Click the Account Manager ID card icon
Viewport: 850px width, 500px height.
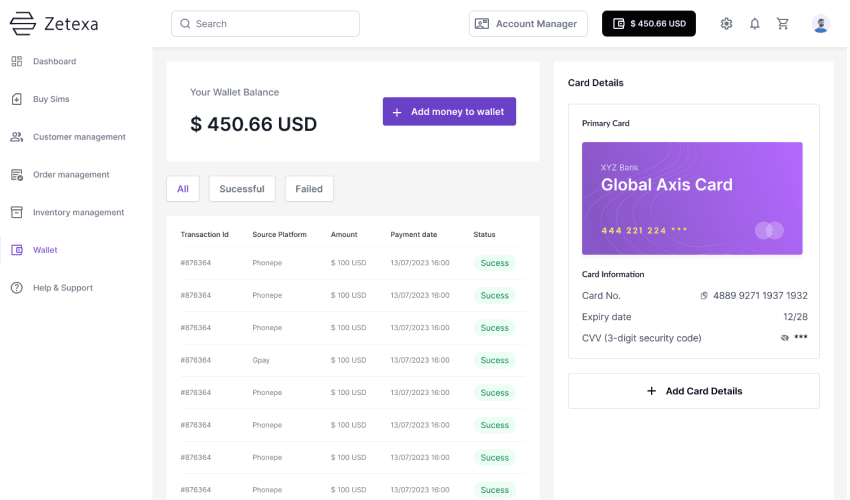pos(482,24)
